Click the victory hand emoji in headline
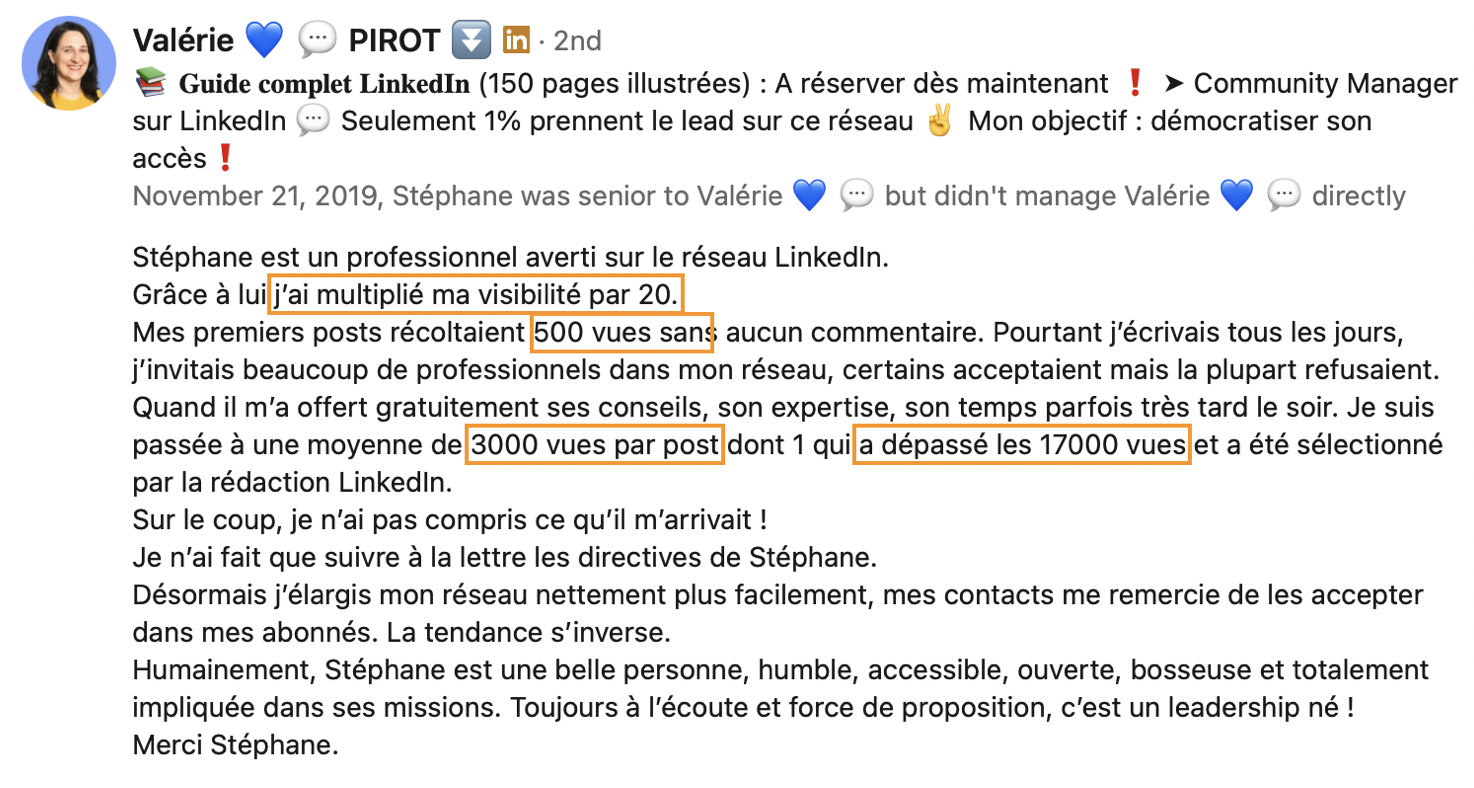Image resolution: width=1474 pixels, height=788 pixels. [940, 122]
